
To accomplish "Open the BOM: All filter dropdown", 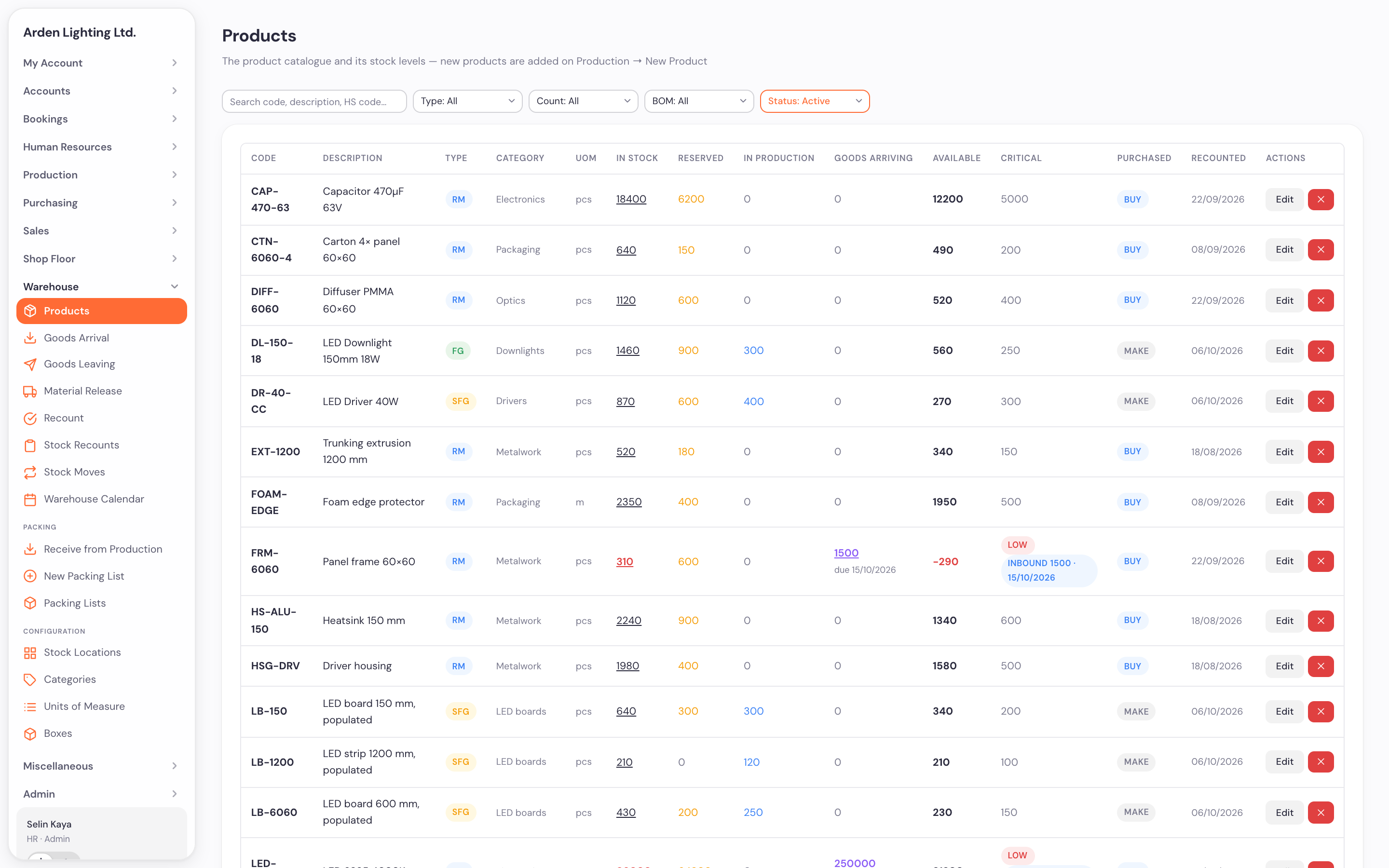I will point(698,101).
